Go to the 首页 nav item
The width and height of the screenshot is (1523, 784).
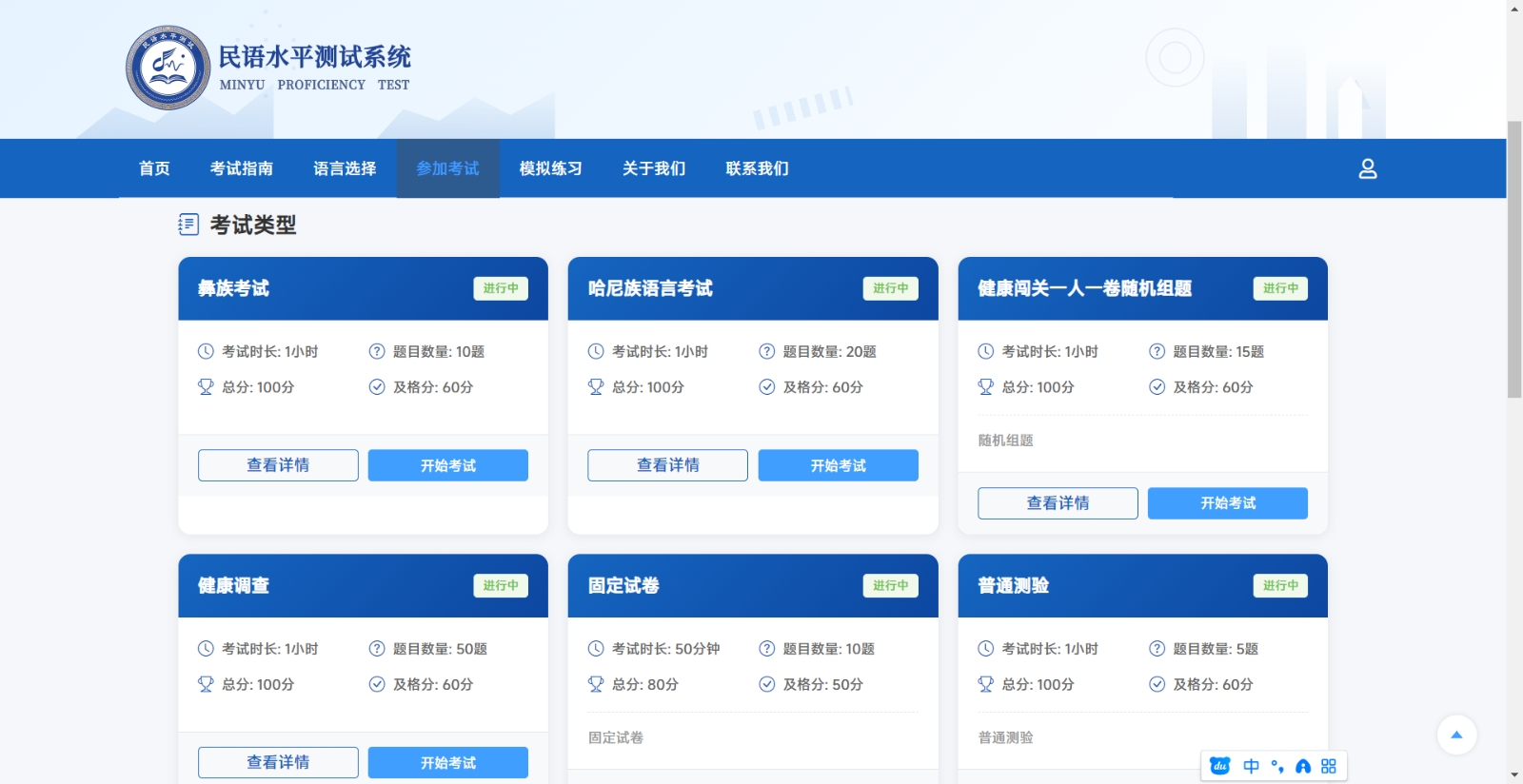pyautogui.click(x=154, y=168)
